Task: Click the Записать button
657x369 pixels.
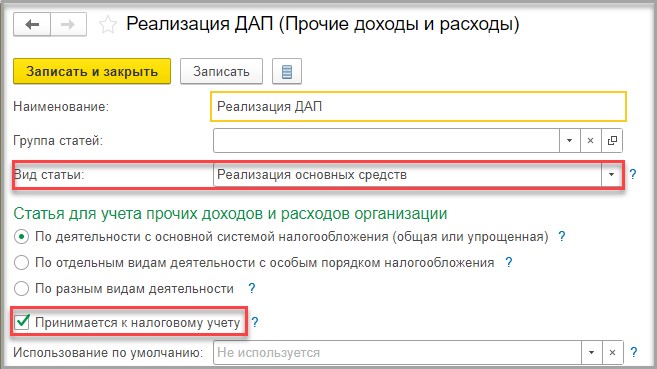Action: pos(221,71)
